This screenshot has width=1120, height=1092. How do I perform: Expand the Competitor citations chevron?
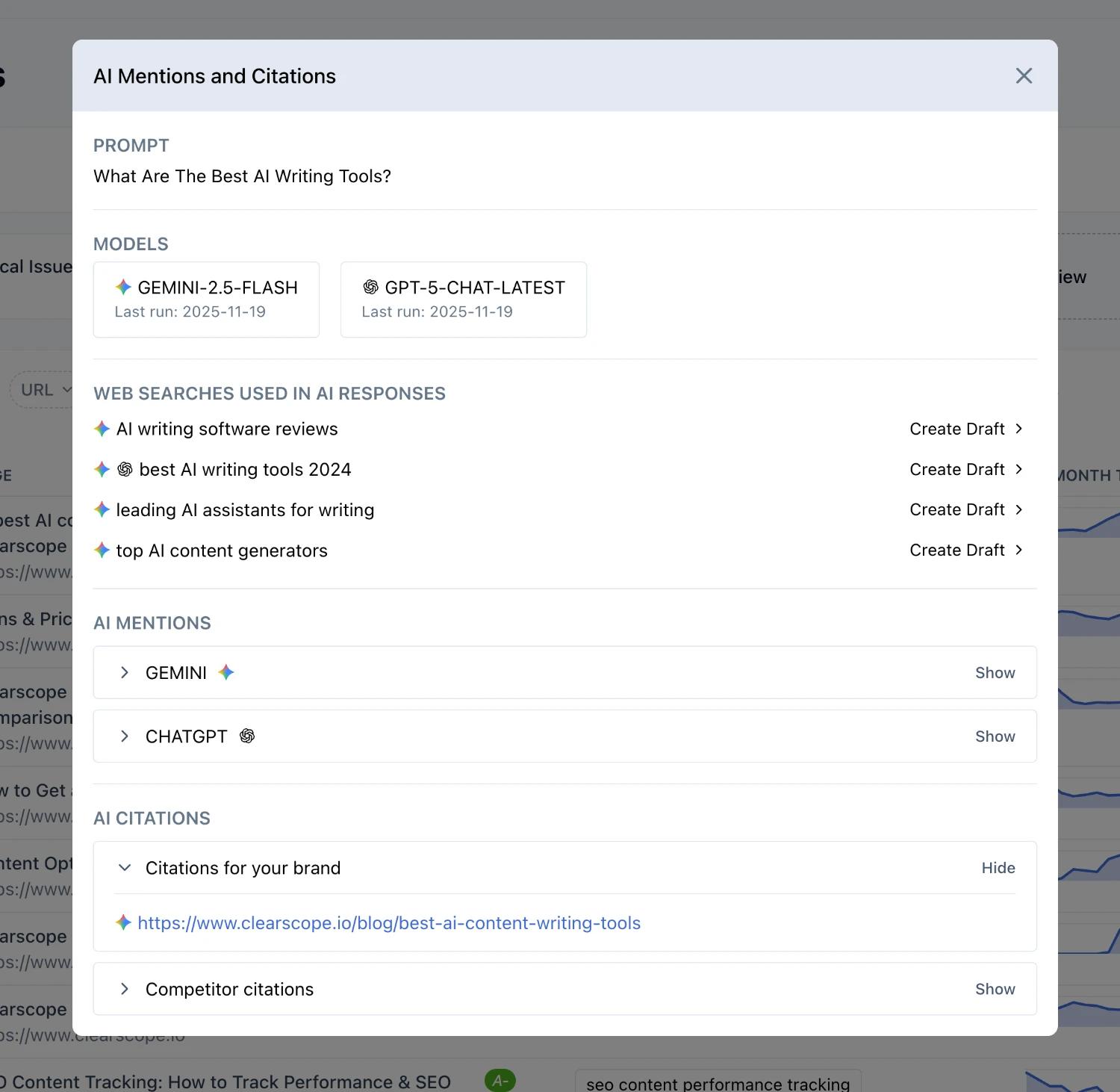click(x=125, y=989)
